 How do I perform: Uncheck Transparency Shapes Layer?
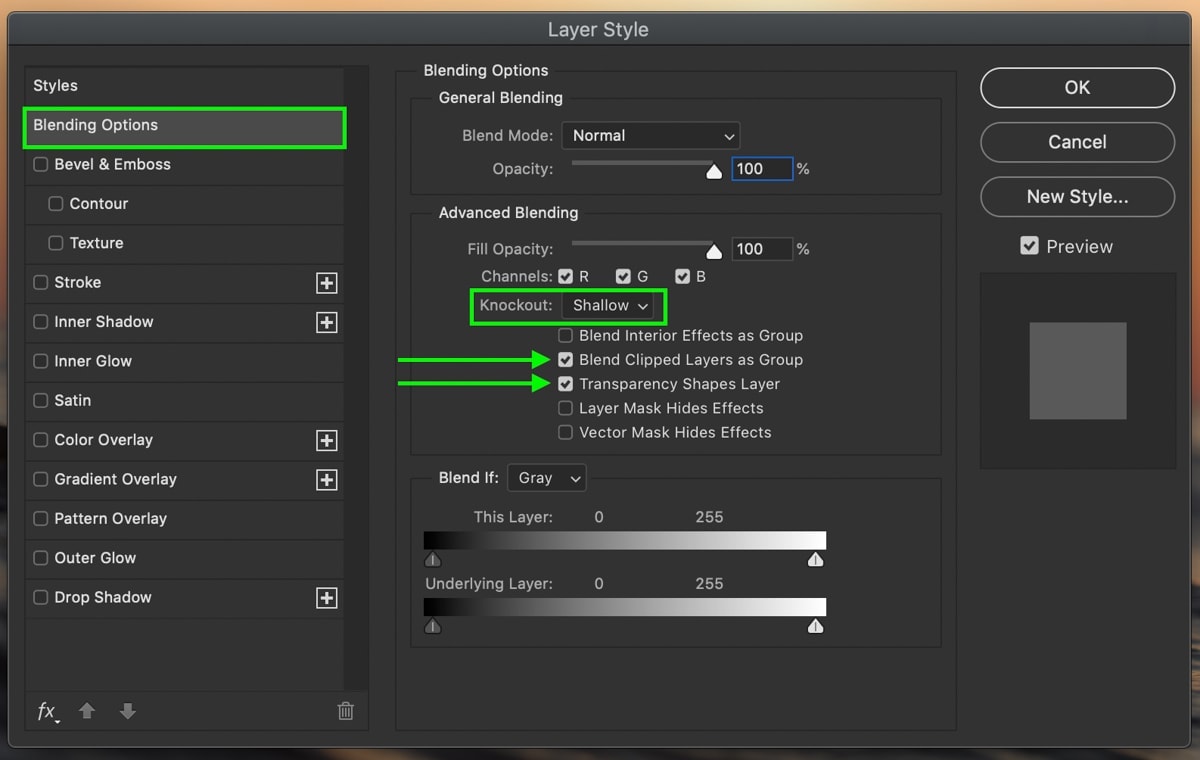[566, 384]
